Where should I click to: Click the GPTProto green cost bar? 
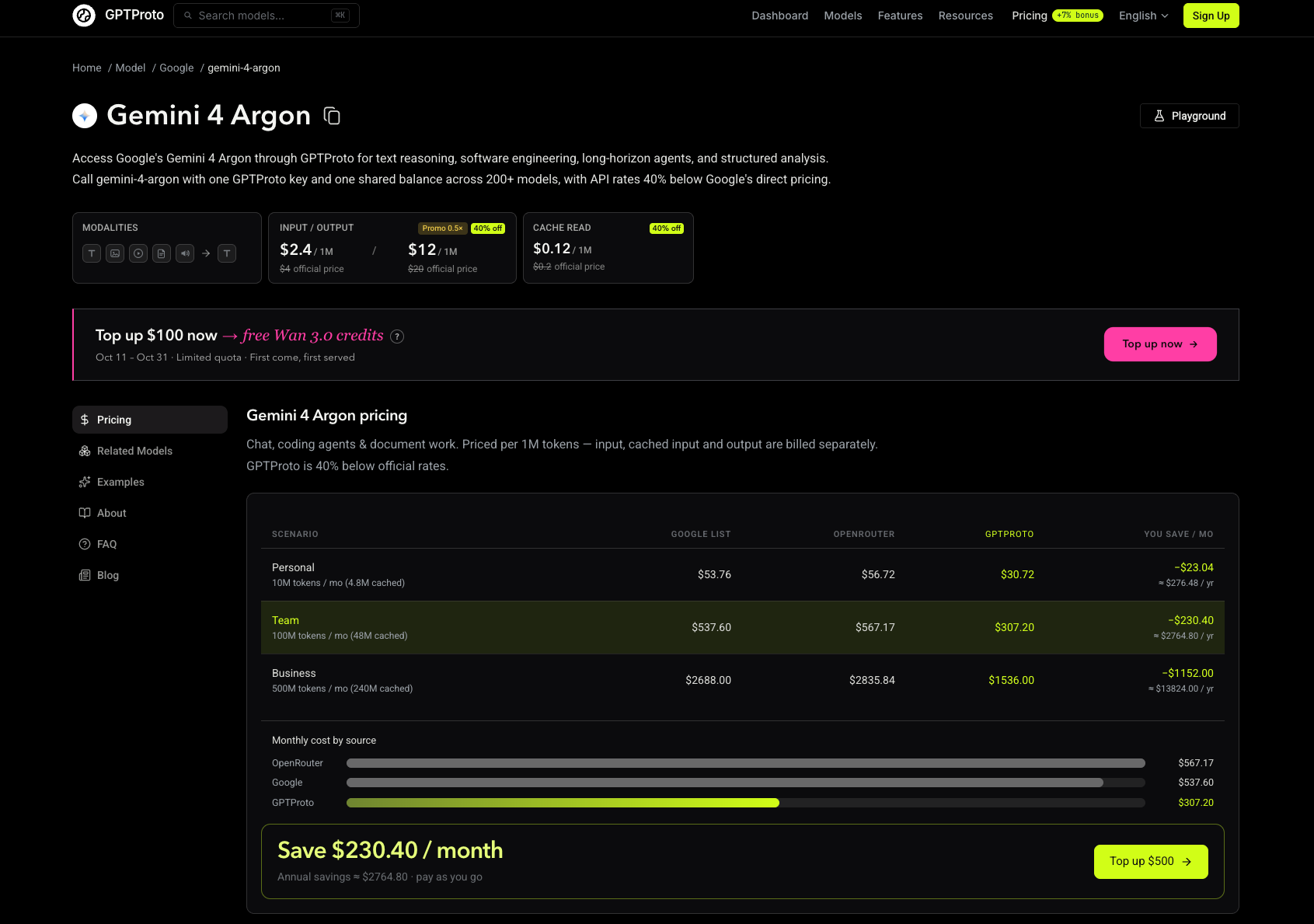563,803
